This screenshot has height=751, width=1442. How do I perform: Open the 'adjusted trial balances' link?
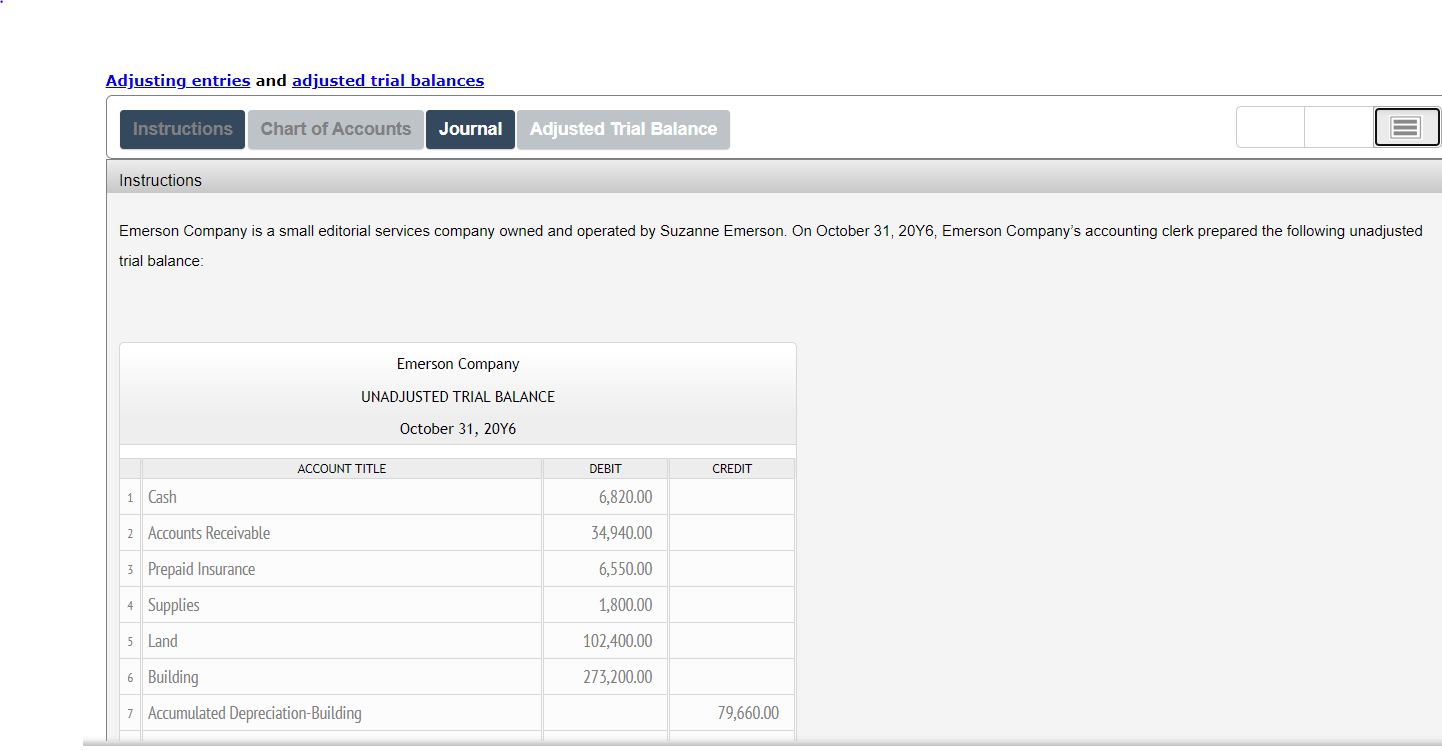[388, 80]
